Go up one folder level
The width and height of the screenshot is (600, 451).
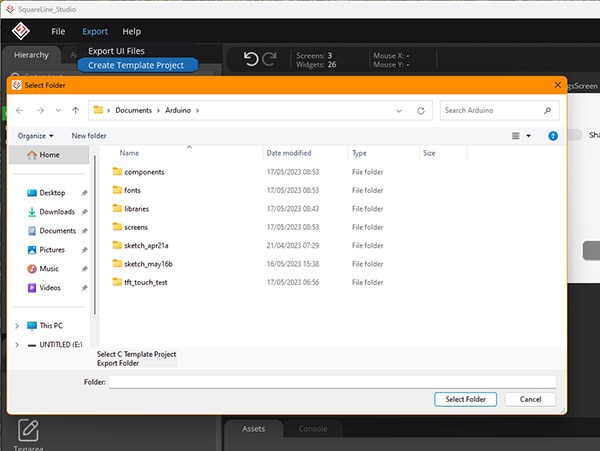tap(75, 110)
